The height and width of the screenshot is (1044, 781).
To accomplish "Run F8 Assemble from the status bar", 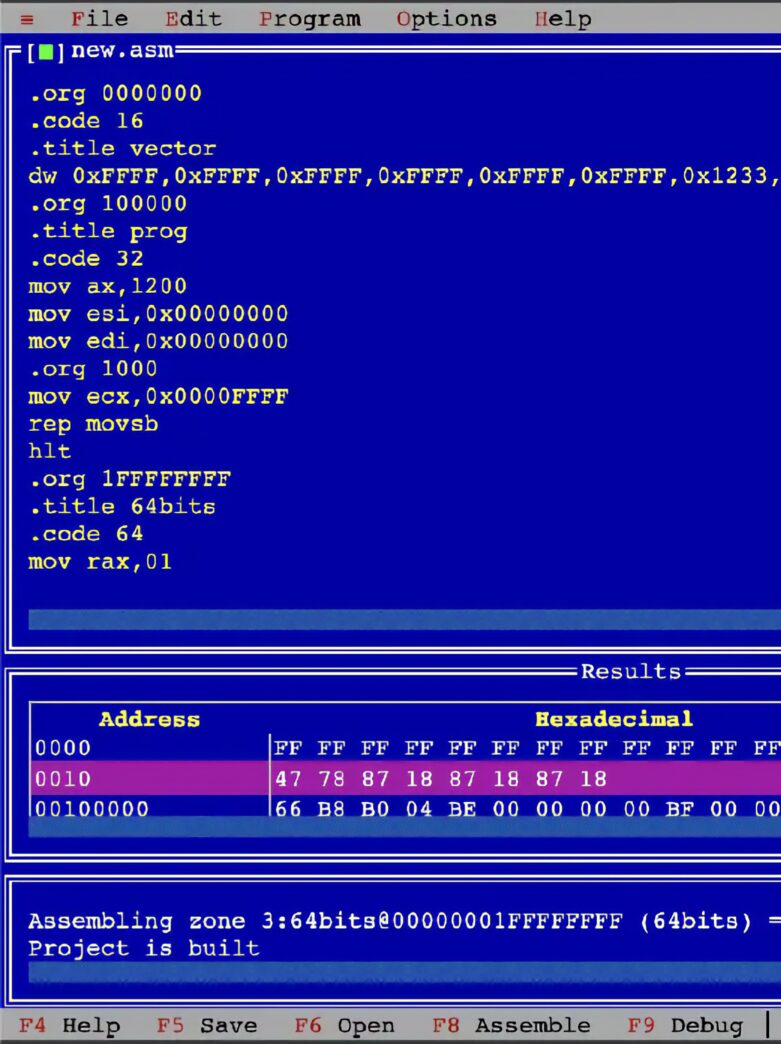I will pos(511,1025).
